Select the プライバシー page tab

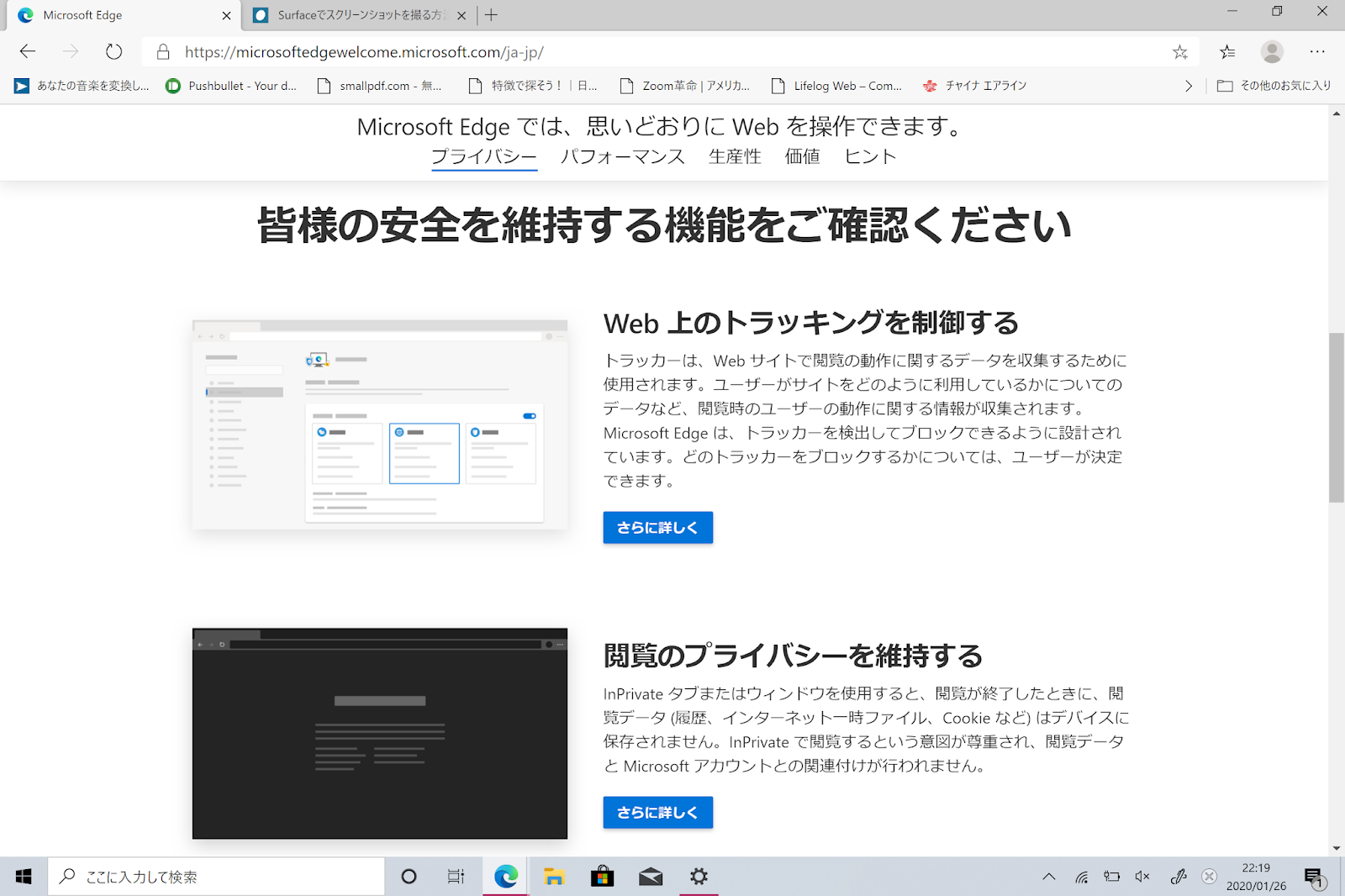[x=484, y=157]
